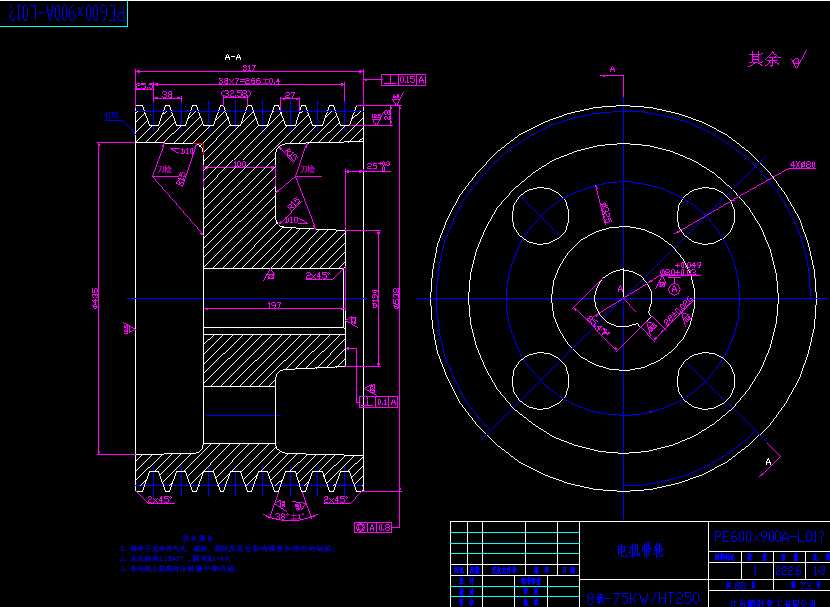Select the 85.4 keyway depth dimension
The image size is (830, 607).
(x=598, y=327)
